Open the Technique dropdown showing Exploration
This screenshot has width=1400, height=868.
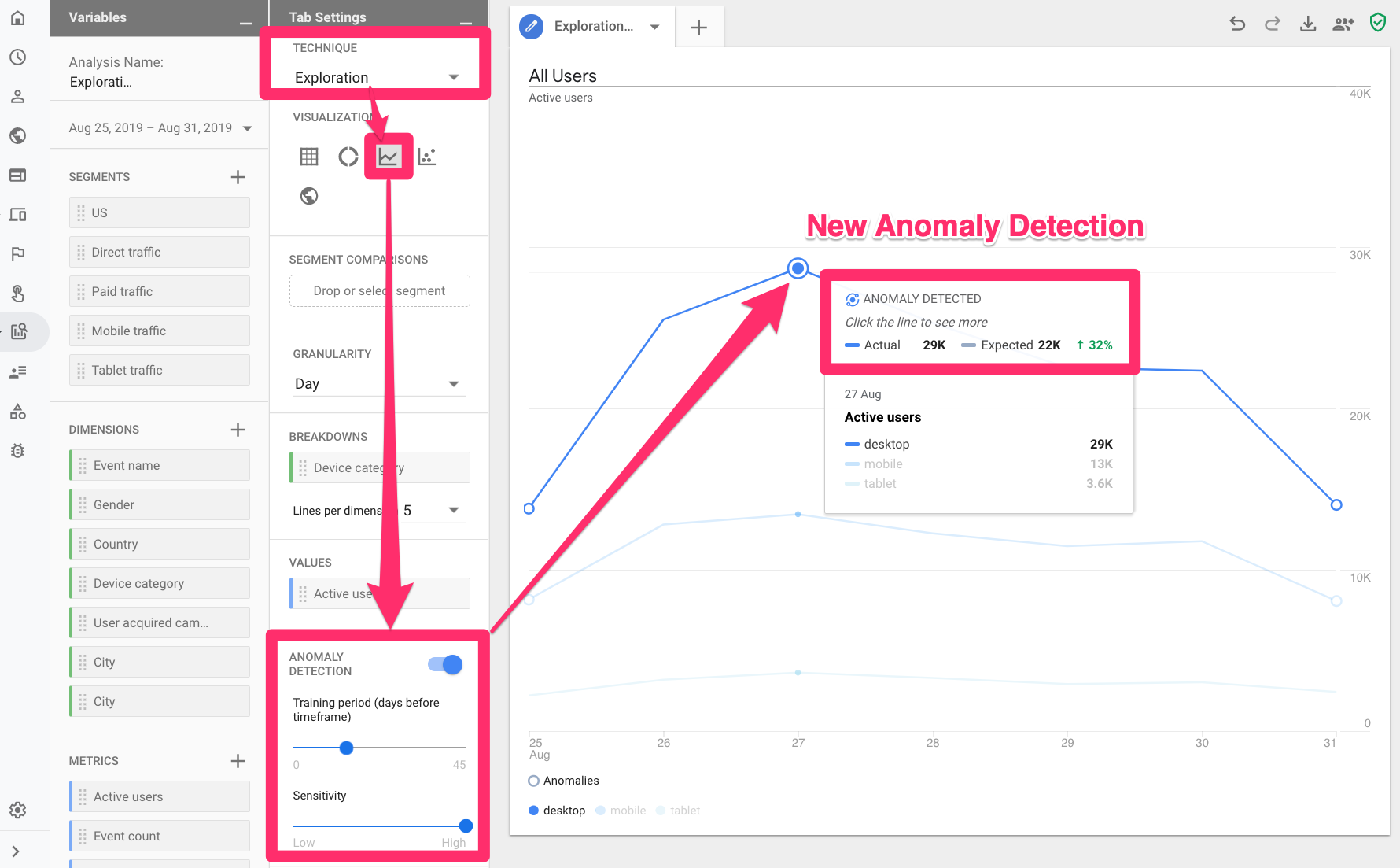pyautogui.click(x=376, y=77)
